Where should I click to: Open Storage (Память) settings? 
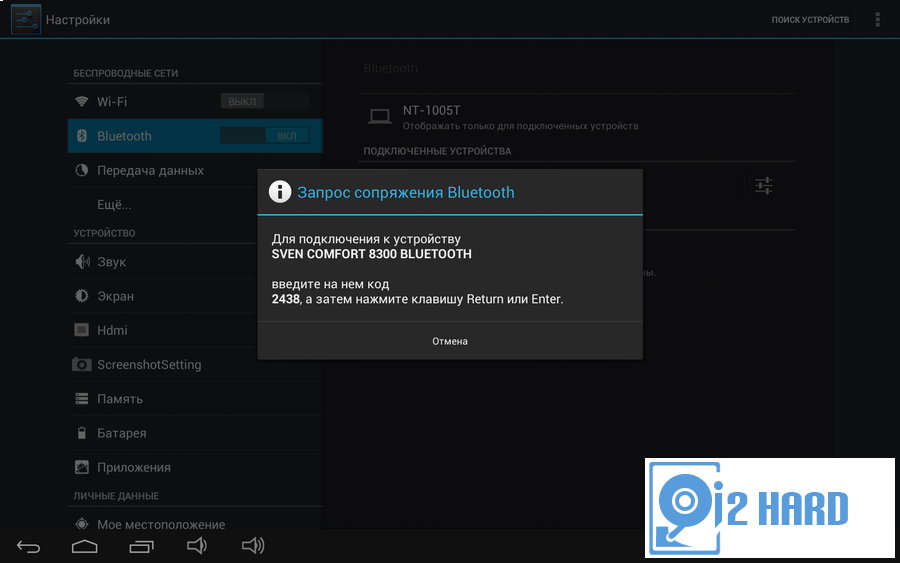pyautogui.click(x=195, y=399)
